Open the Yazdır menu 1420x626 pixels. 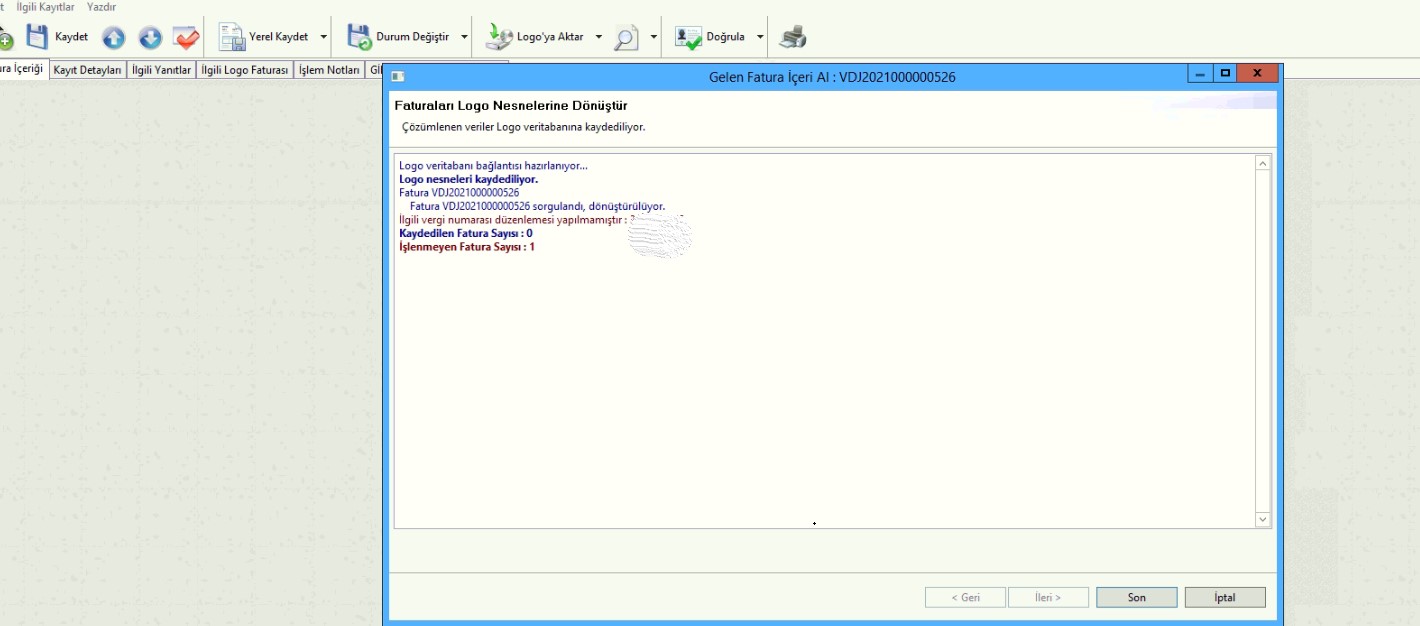101,7
